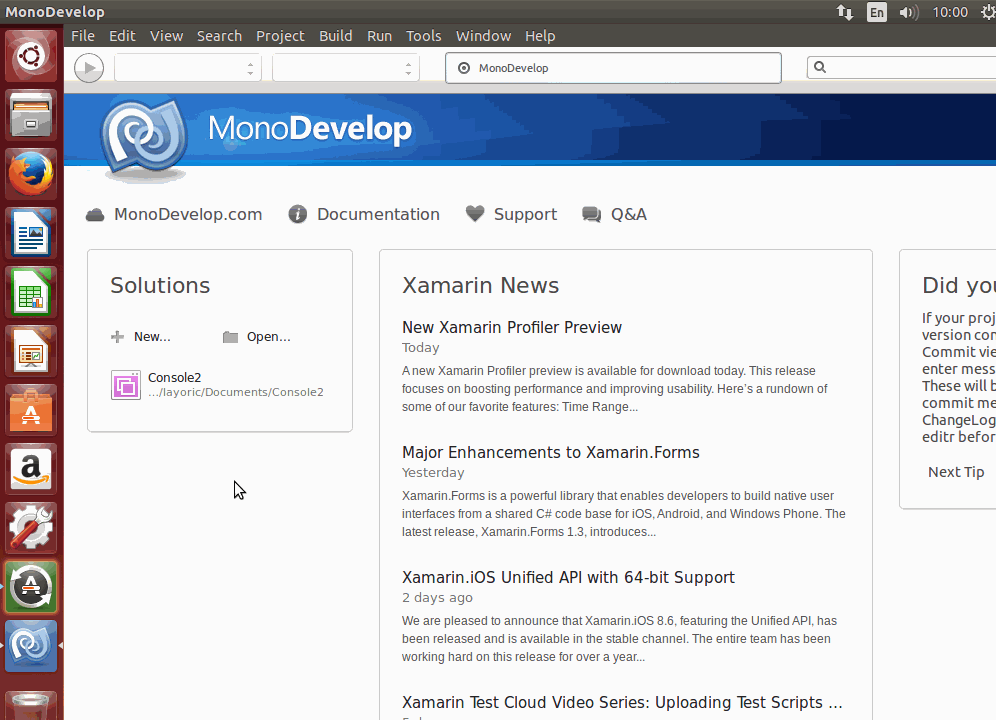
Task: Open the Build menu
Action: [x=335, y=36]
